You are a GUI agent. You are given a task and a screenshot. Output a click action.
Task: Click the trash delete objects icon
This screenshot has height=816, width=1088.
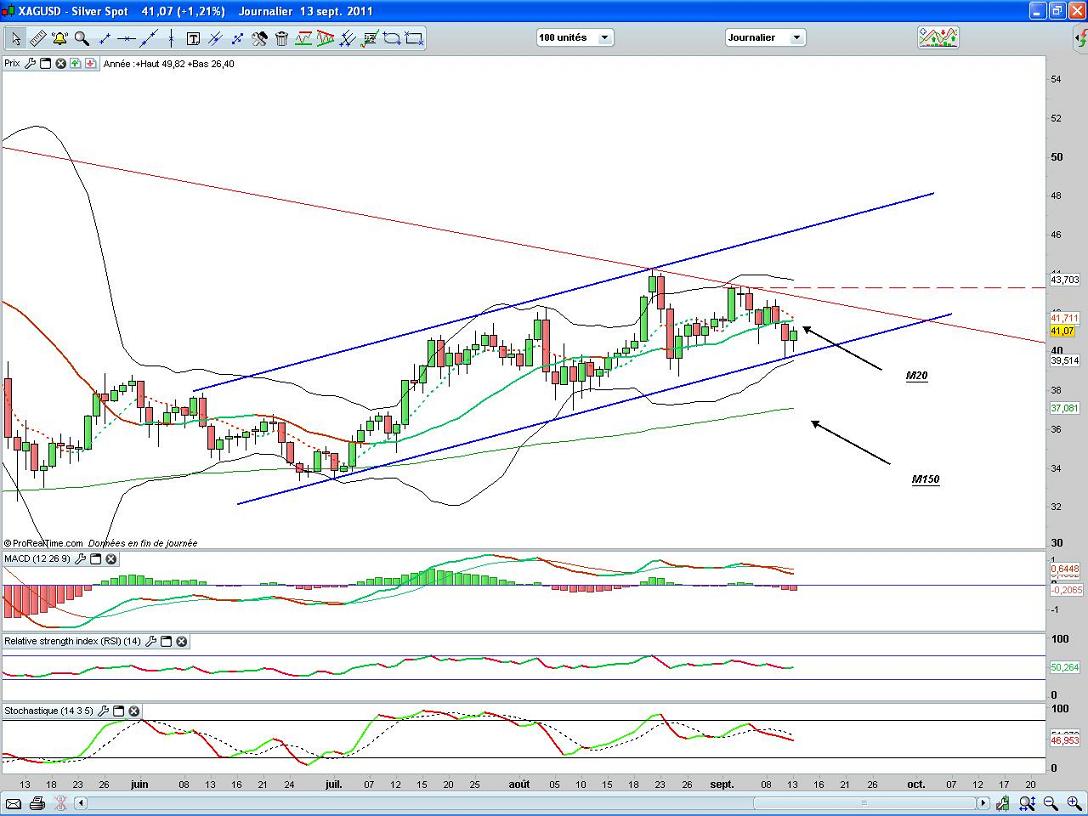click(281, 39)
